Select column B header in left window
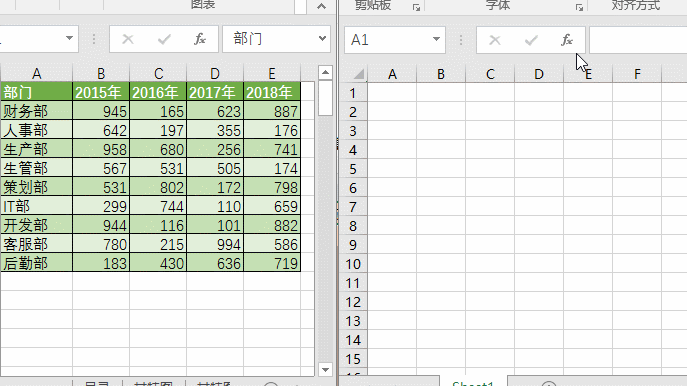Image resolution: width=687 pixels, height=386 pixels. [x=101, y=73]
